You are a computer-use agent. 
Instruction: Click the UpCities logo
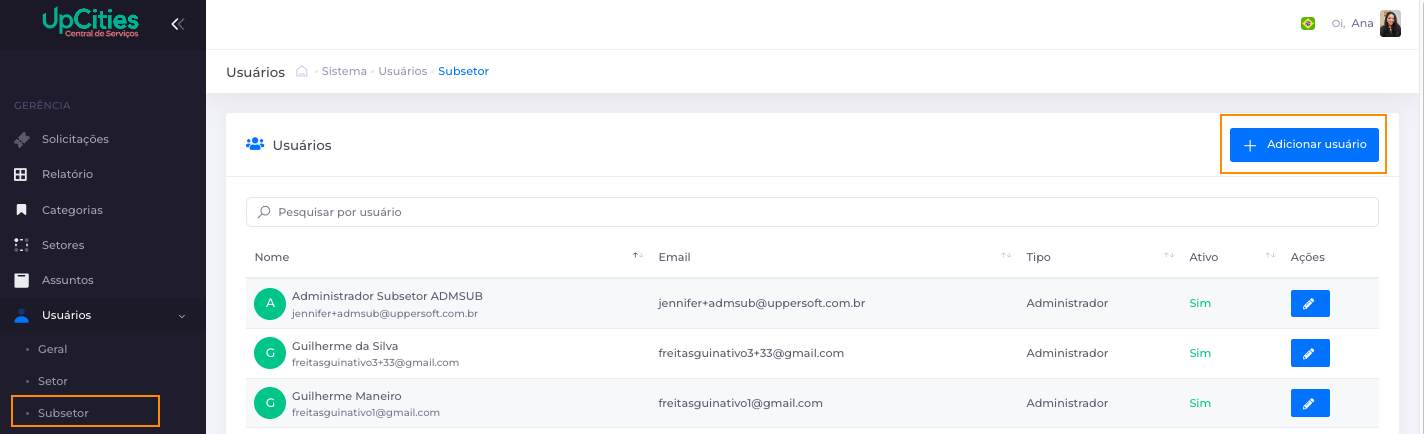90,23
